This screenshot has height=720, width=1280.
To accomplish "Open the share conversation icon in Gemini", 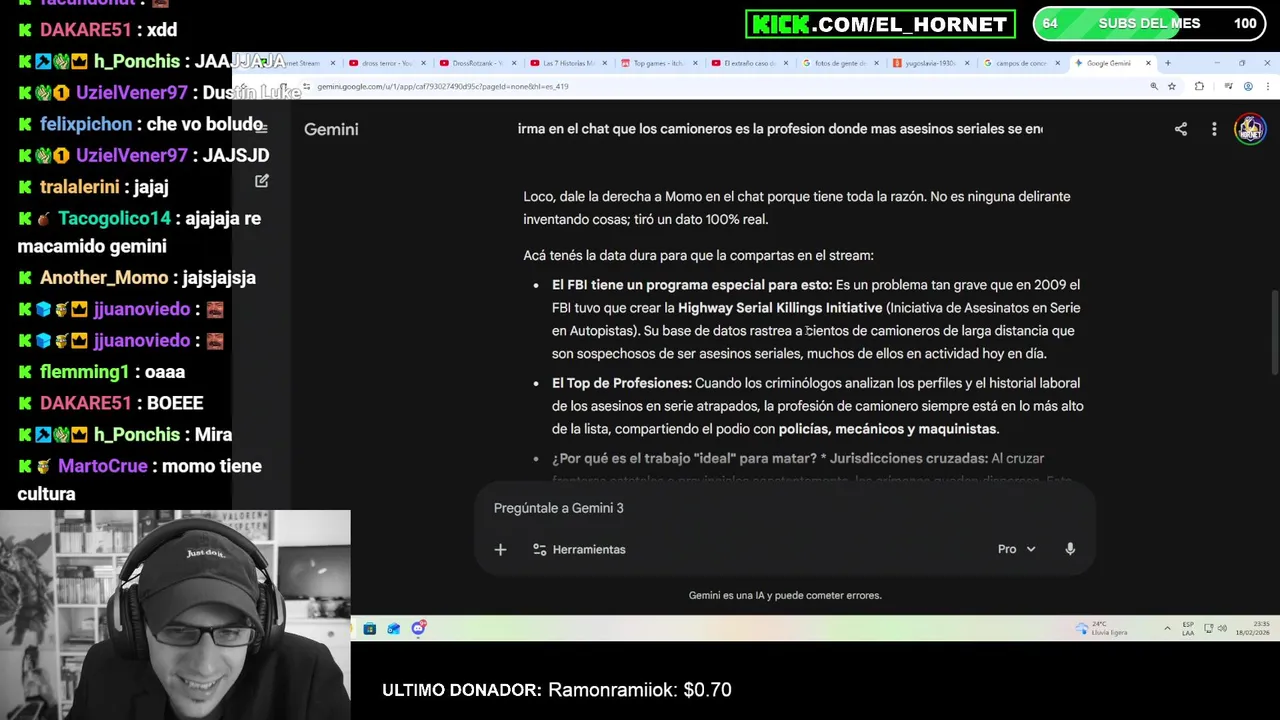I will 1181,129.
